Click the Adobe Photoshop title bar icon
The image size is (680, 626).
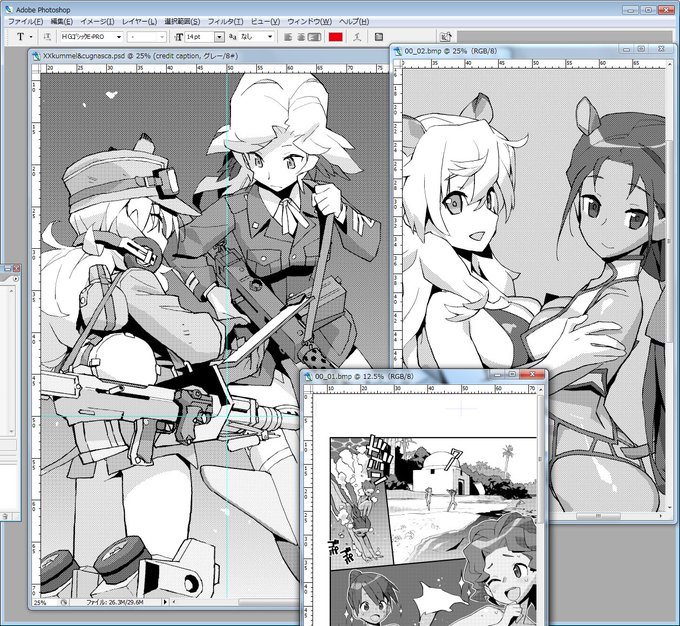tap(9, 9)
